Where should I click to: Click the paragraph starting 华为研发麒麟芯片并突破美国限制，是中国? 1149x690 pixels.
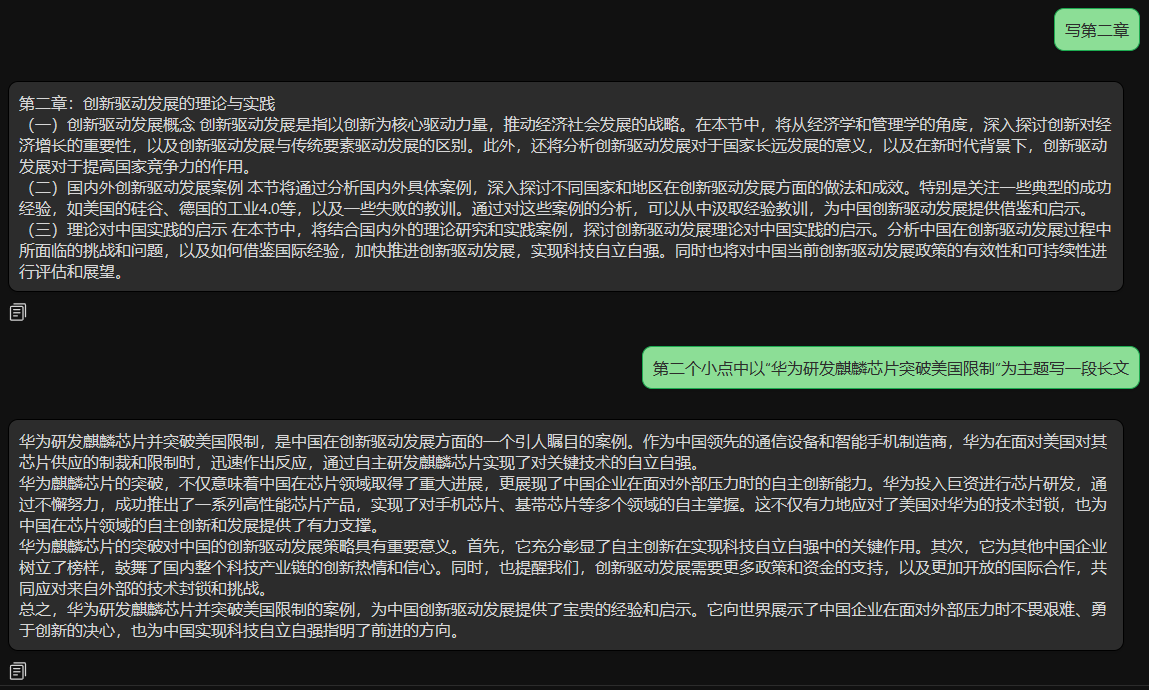tap(563, 452)
